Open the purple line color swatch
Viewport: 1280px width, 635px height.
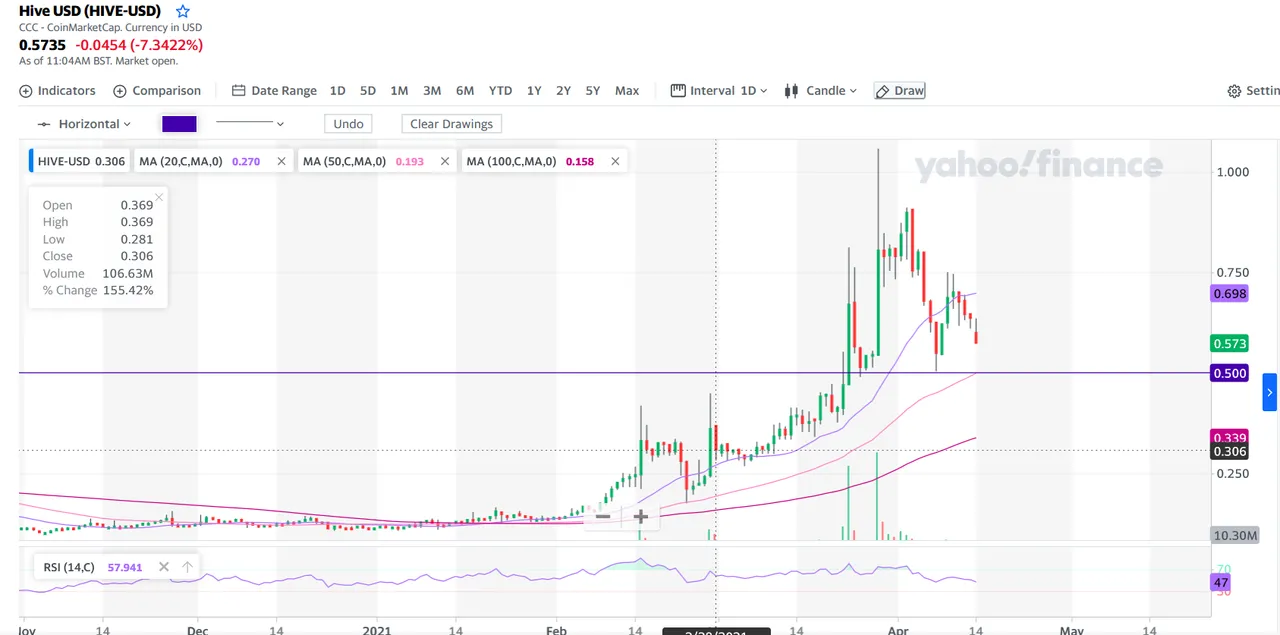(179, 124)
